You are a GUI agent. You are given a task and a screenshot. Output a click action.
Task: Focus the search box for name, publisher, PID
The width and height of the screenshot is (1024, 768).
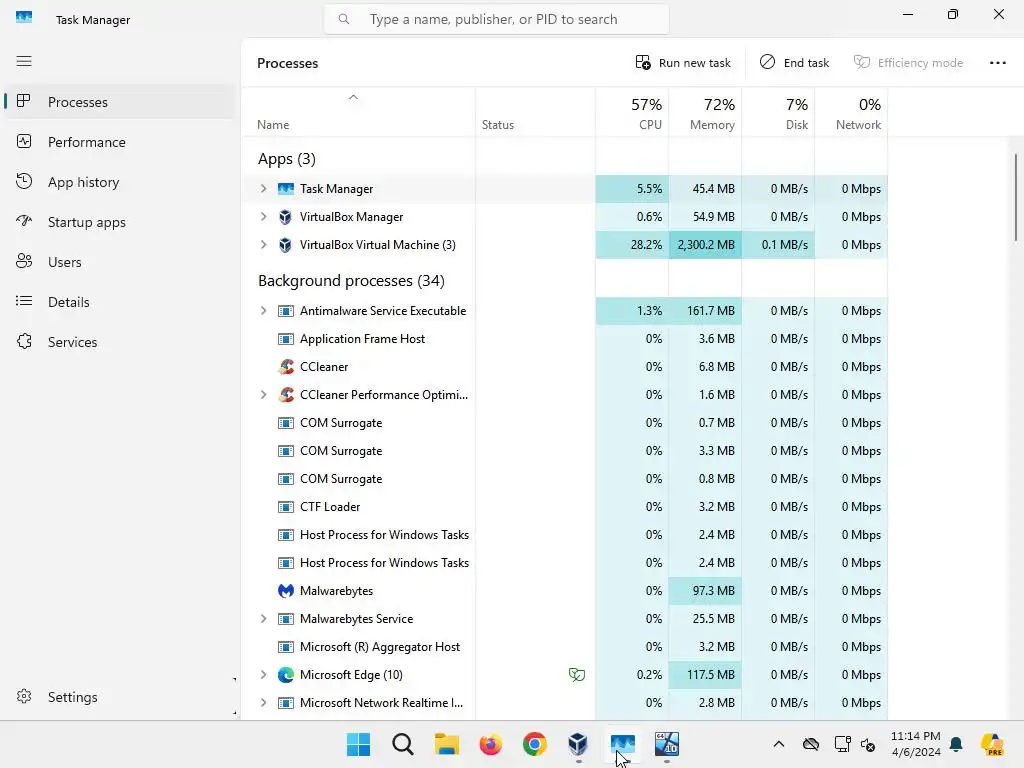coord(496,20)
